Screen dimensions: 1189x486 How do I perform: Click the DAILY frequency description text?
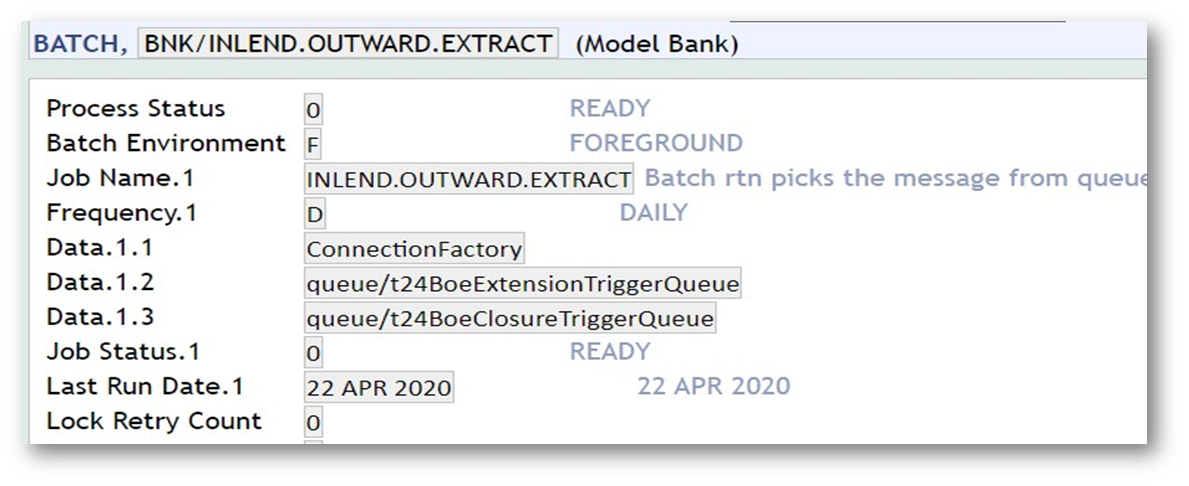(653, 213)
